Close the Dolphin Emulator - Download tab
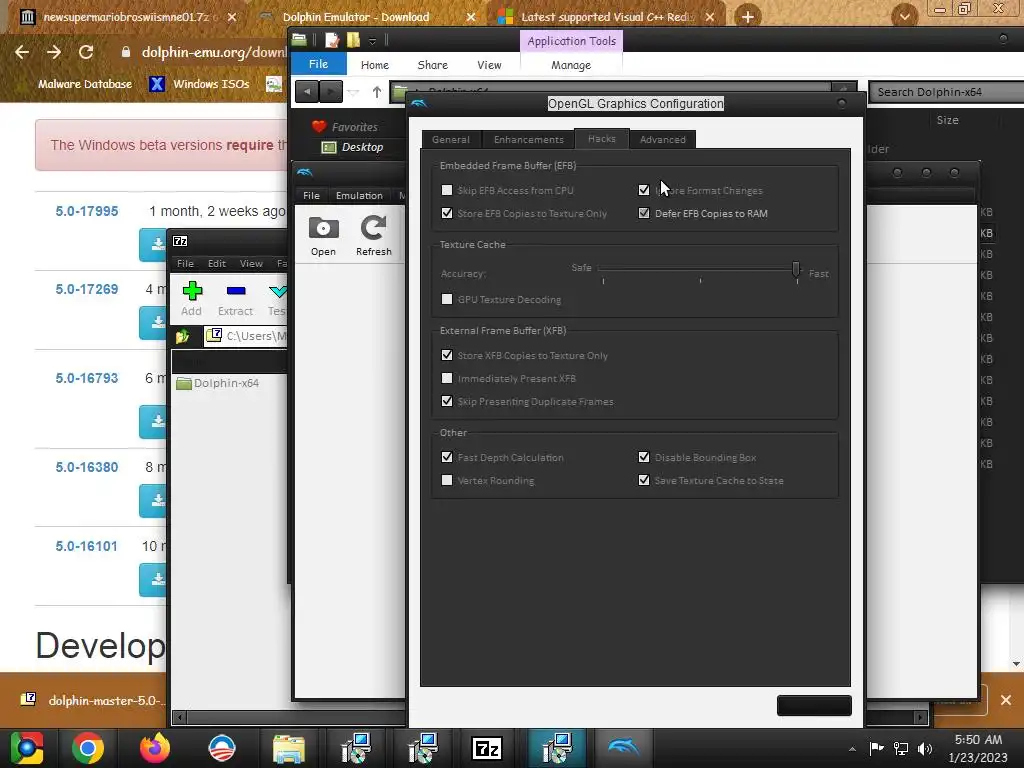Image resolution: width=1024 pixels, height=768 pixels. tap(471, 17)
